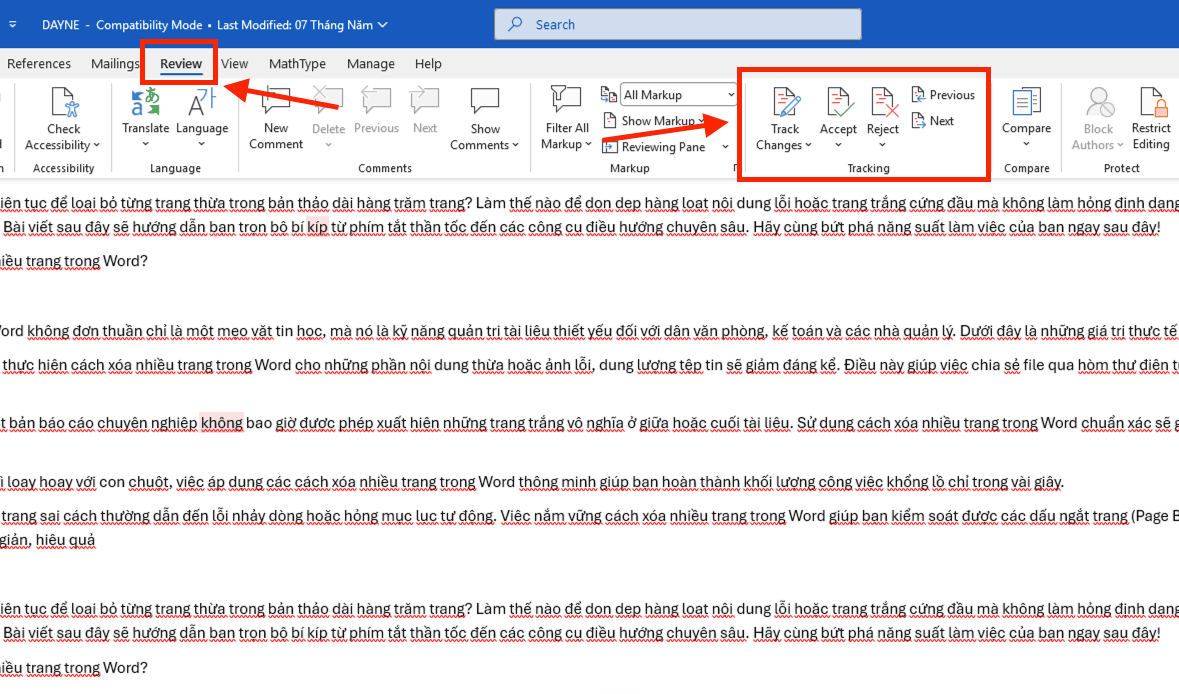This screenshot has width=1179, height=694.
Task: Switch to the View tab
Action: pyautogui.click(x=235, y=64)
